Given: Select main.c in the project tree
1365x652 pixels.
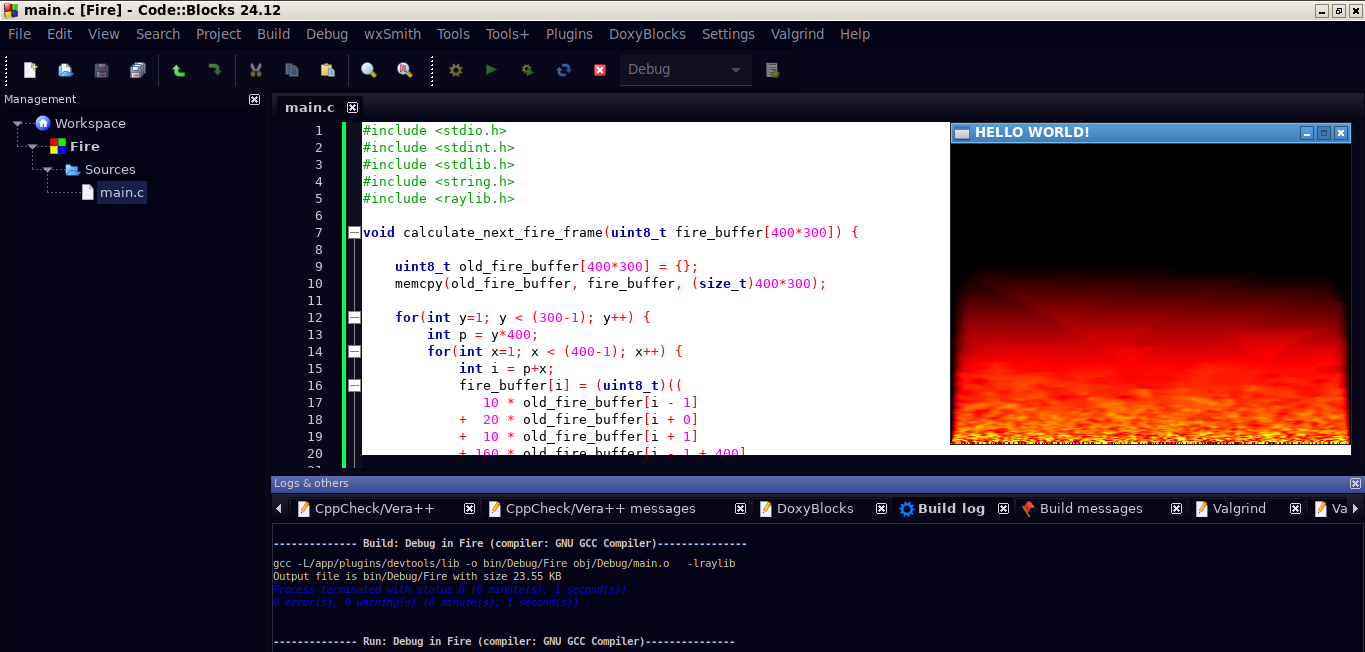Looking at the screenshot, I should coord(121,192).
